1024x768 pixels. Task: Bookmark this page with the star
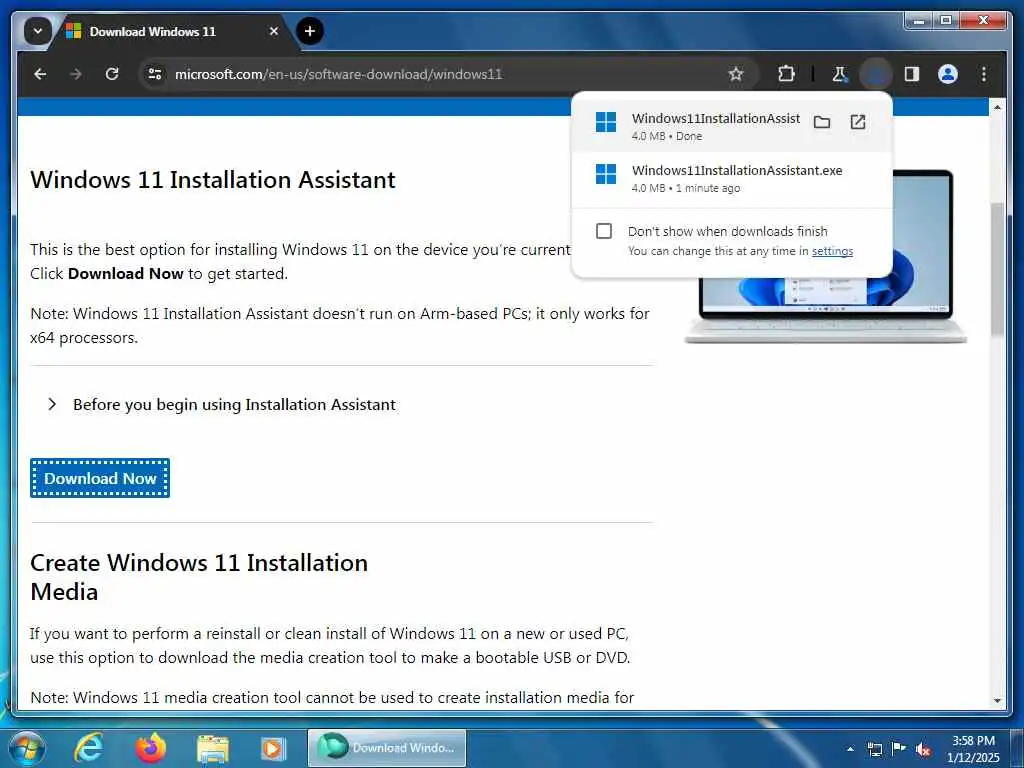point(736,74)
